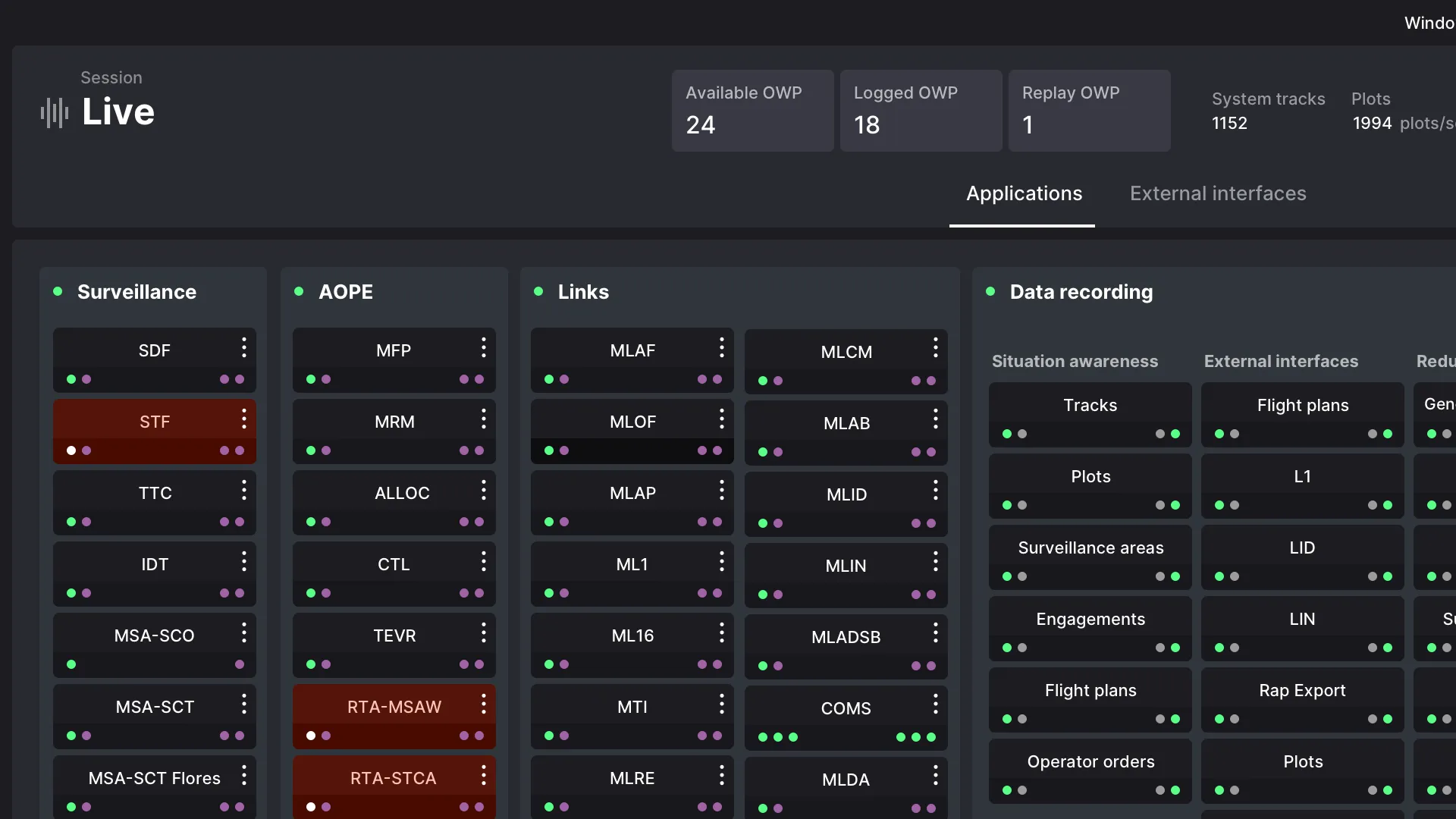Switch to the External interfaces tab

pyautogui.click(x=1217, y=193)
